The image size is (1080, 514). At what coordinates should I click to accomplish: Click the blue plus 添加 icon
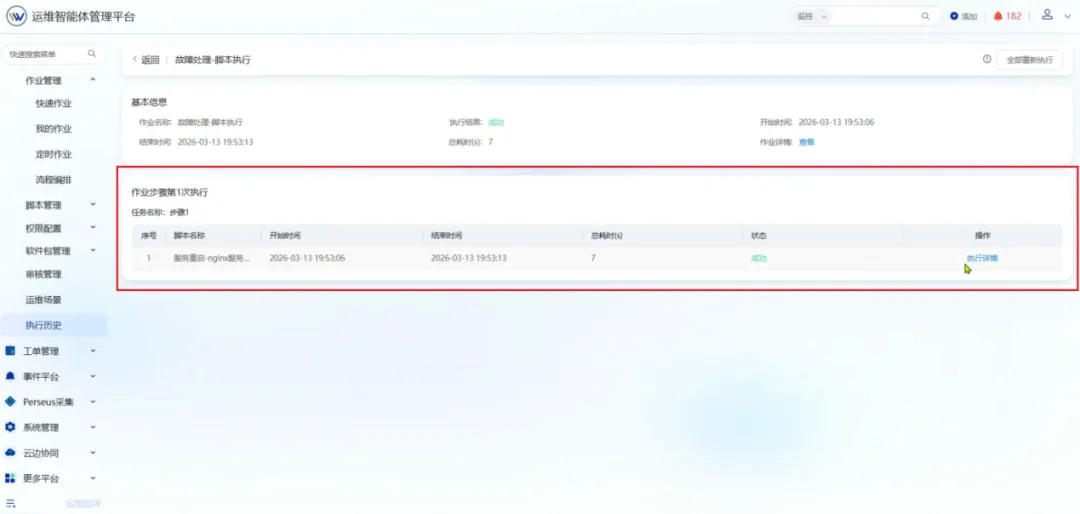pos(954,17)
